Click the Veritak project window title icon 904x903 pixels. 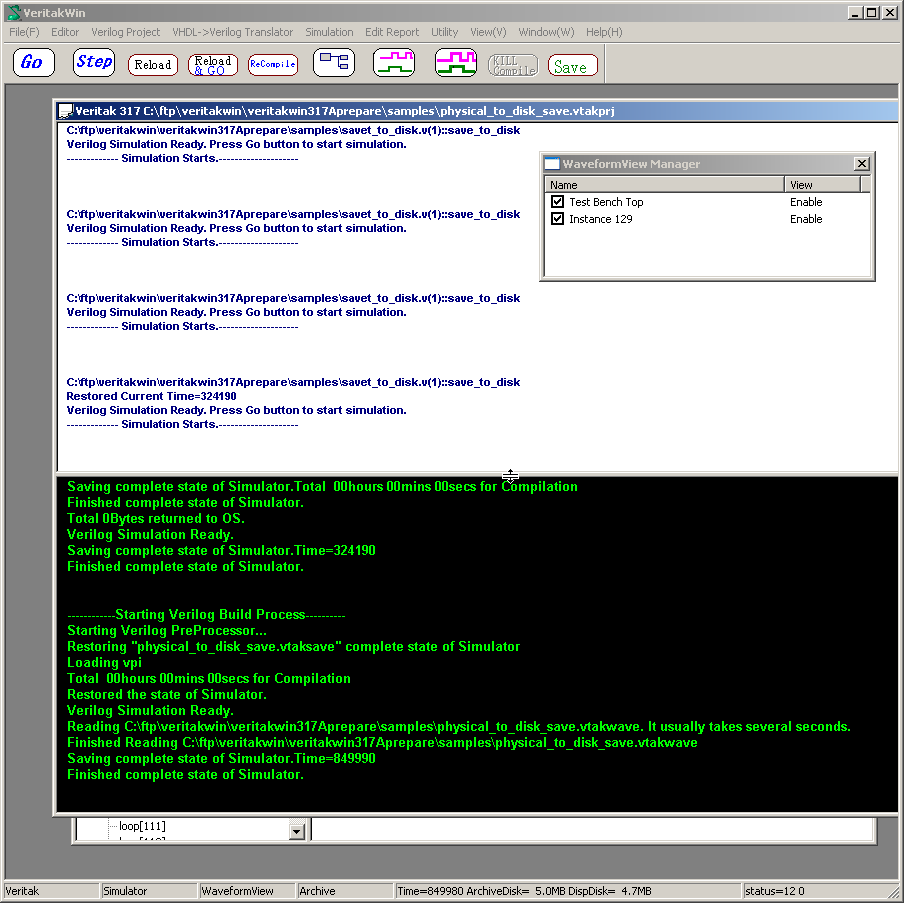coord(66,111)
